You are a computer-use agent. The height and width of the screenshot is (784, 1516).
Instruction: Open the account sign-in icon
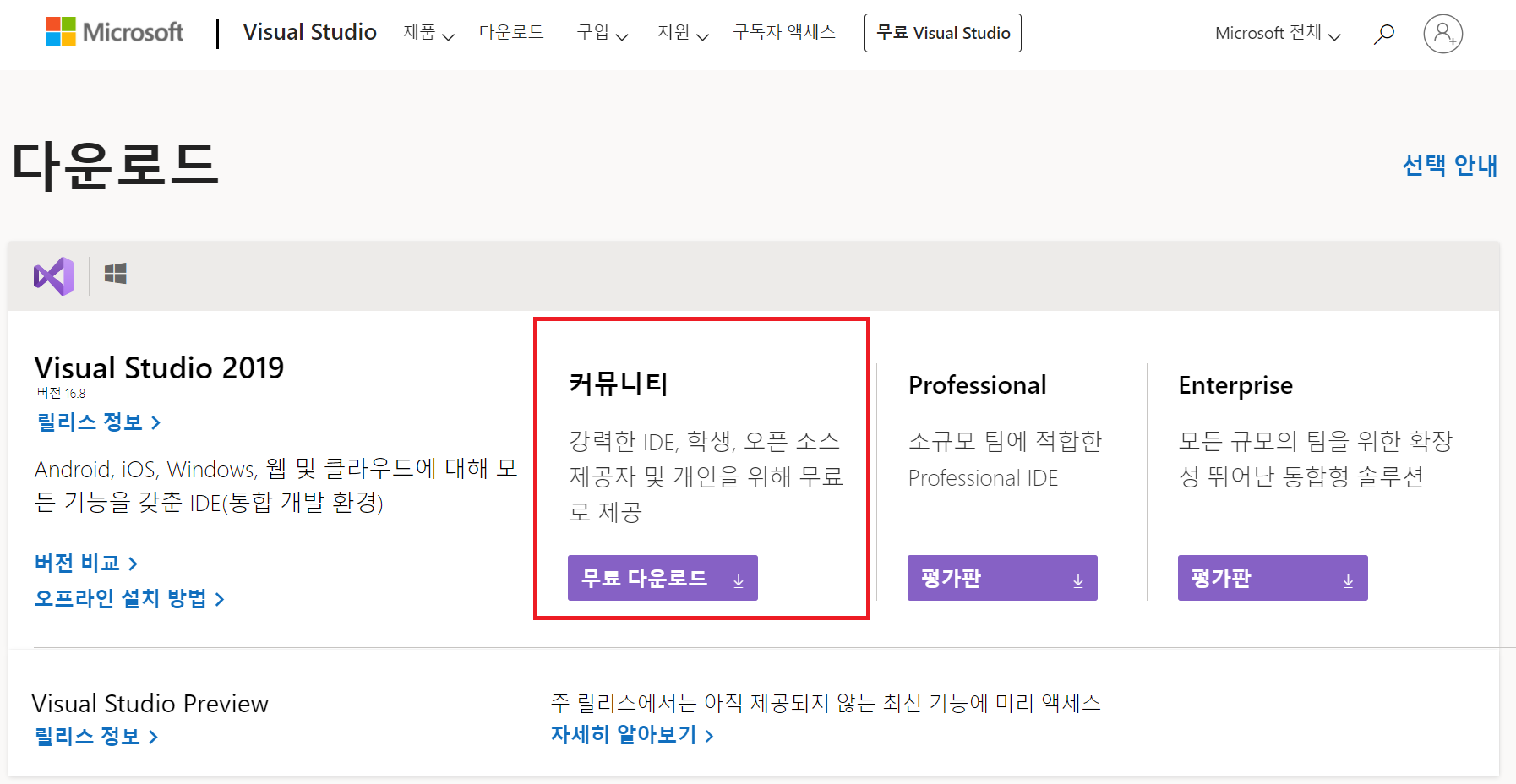(1442, 34)
